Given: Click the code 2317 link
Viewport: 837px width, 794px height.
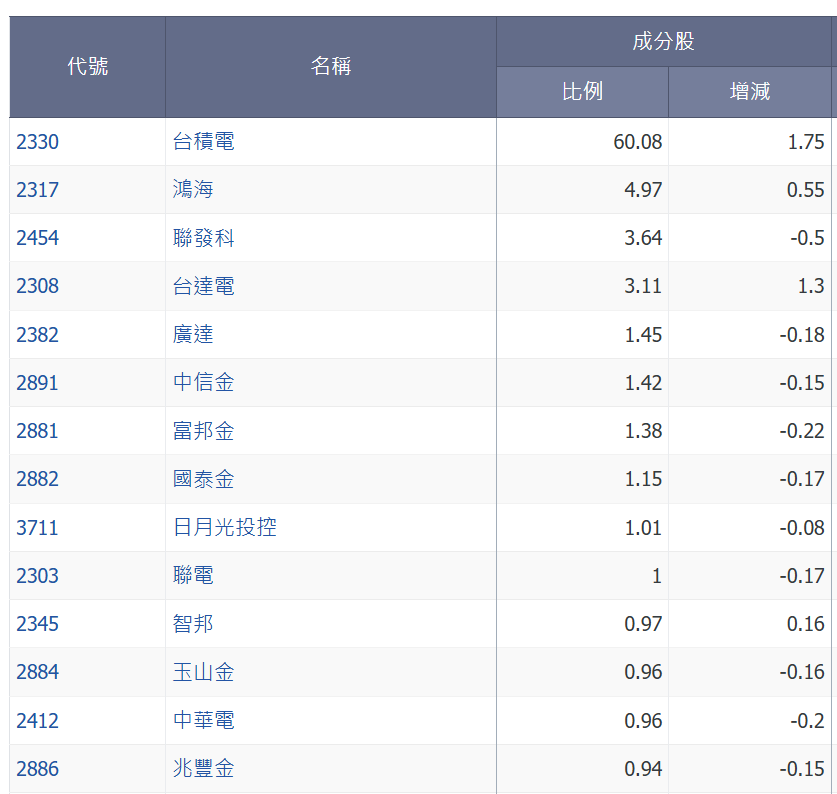Looking at the screenshot, I should pos(37,190).
